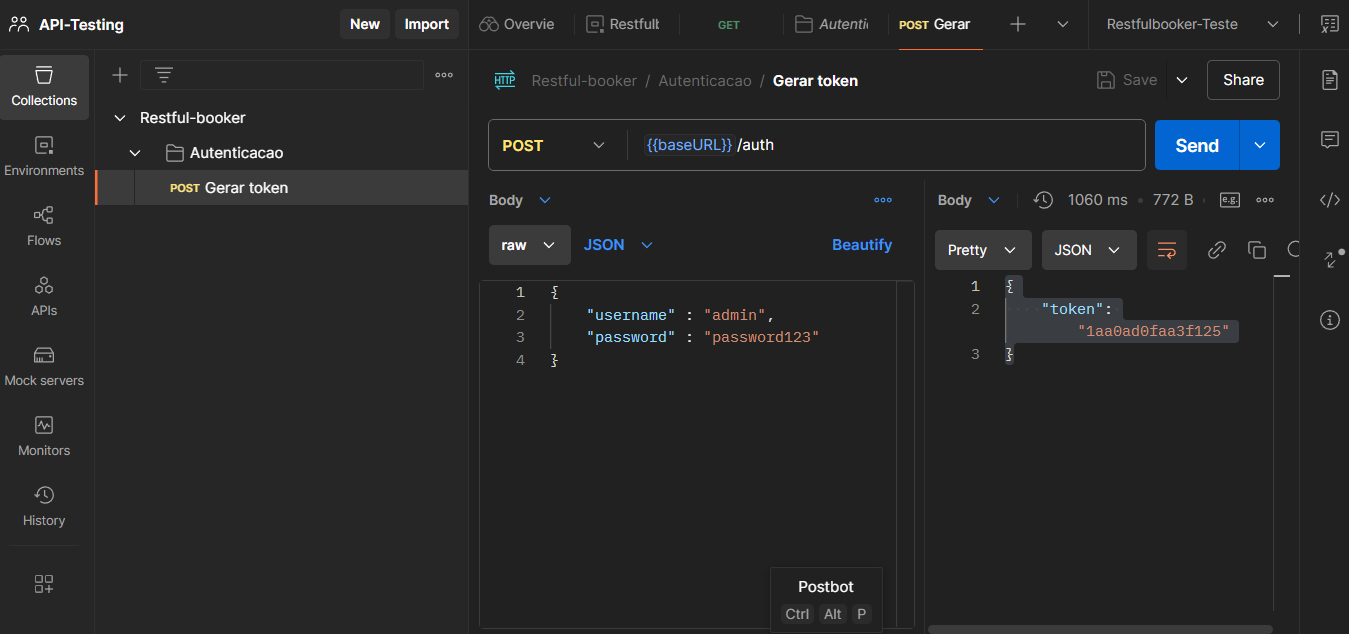Click the copy response icon
The width and height of the screenshot is (1349, 634).
(x=1257, y=250)
